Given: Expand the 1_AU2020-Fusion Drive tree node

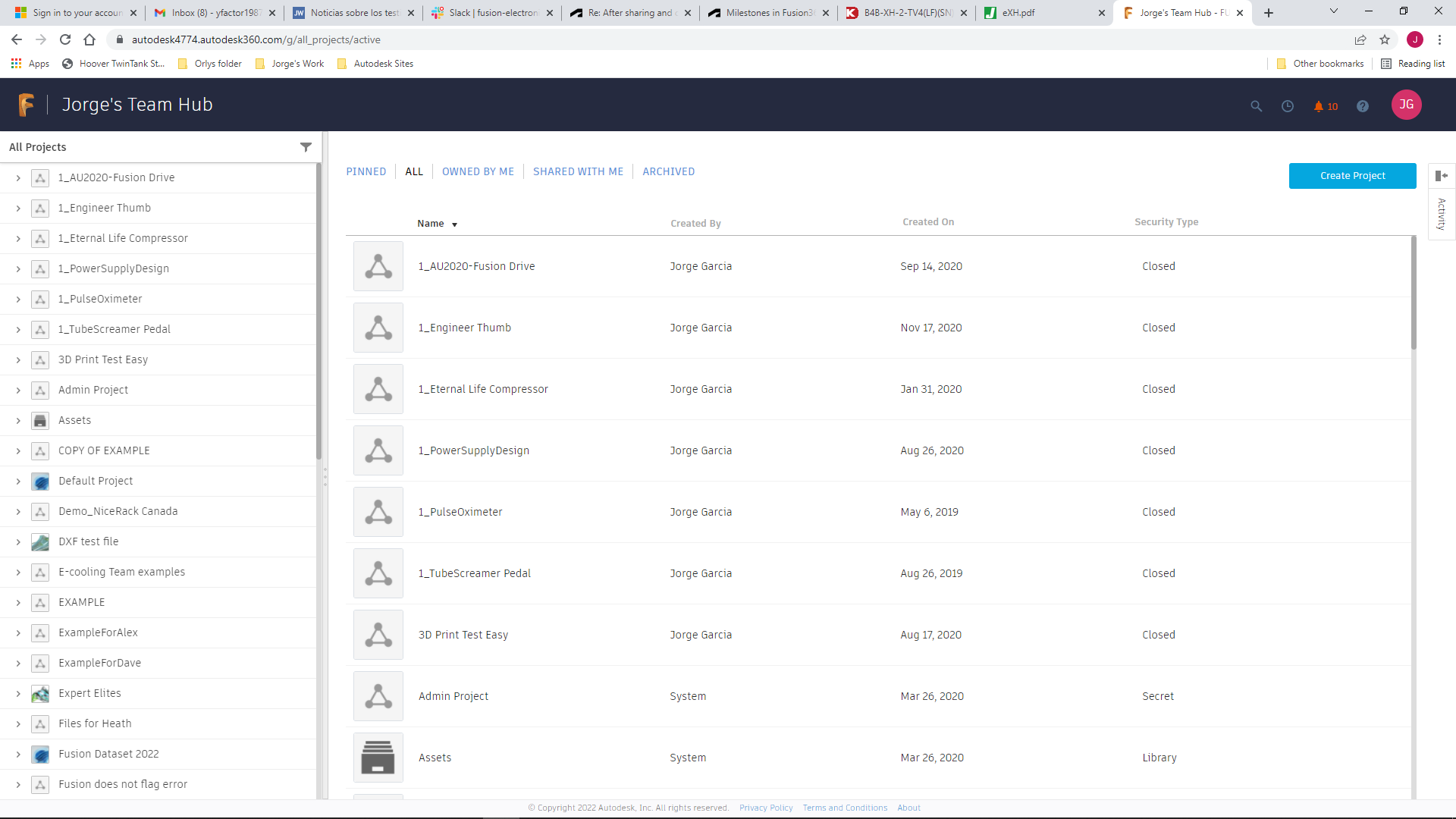Looking at the screenshot, I should point(18,178).
